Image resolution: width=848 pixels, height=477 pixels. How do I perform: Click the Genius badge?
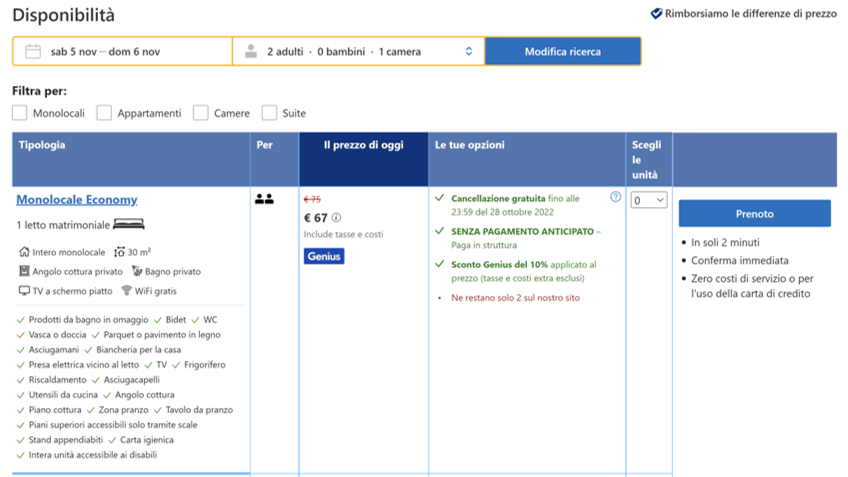click(324, 256)
